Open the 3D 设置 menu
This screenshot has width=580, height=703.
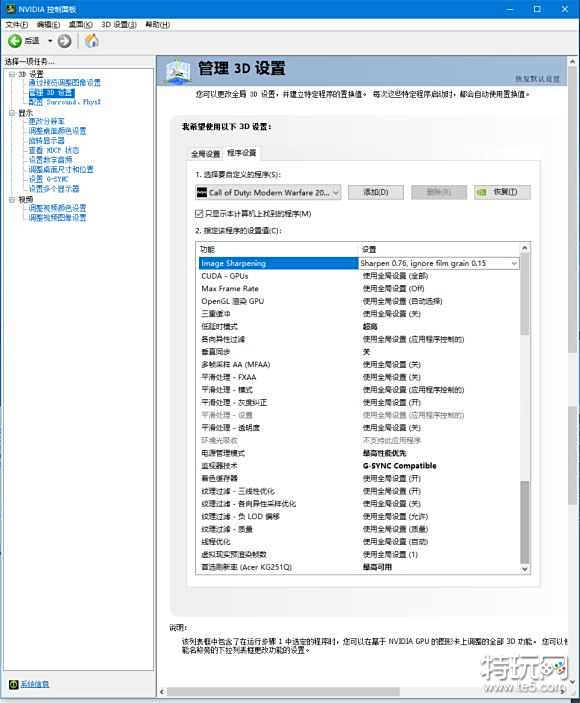point(119,24)
